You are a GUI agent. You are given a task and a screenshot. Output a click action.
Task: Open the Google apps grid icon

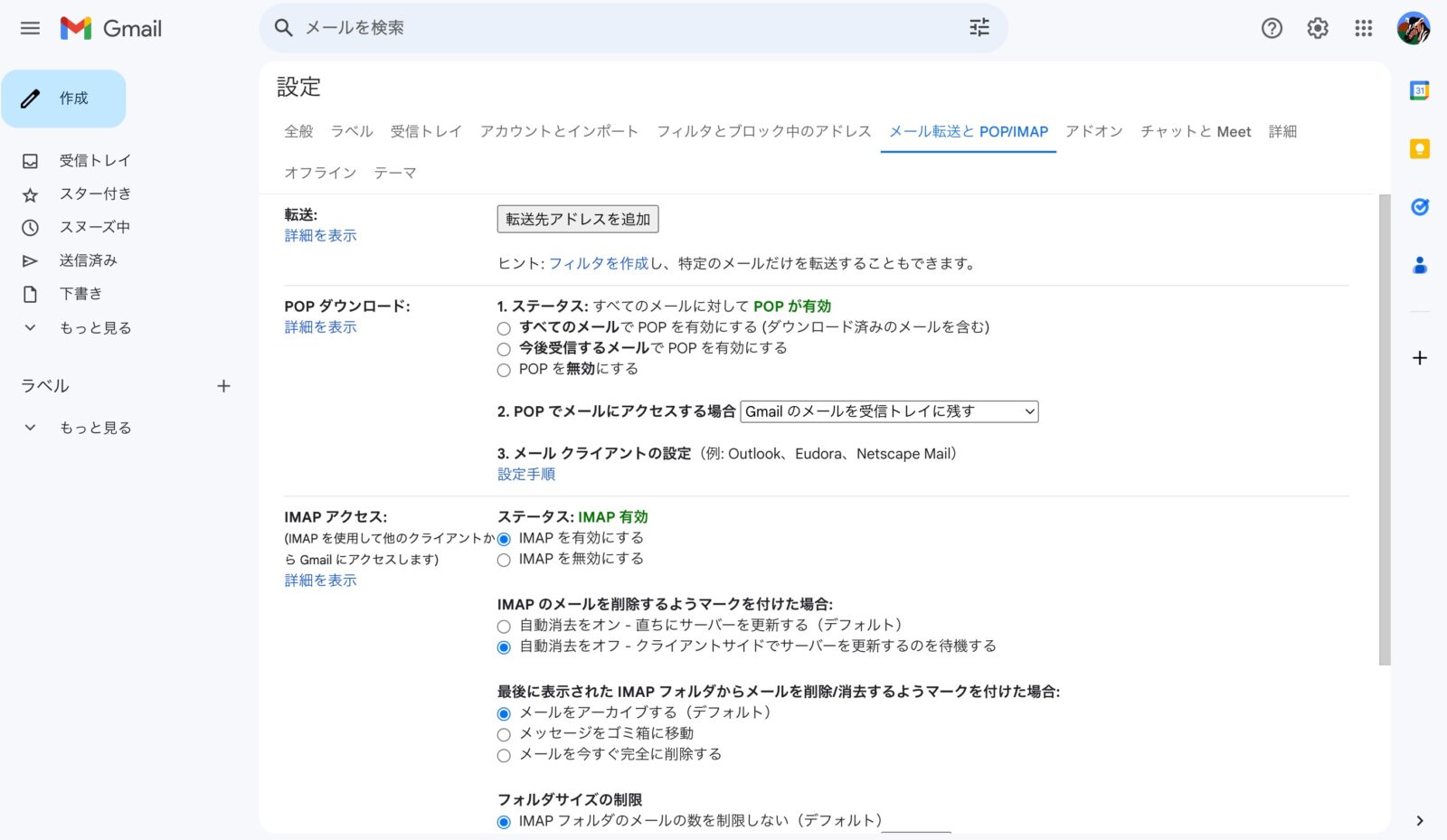click(x=1364, y=28)
